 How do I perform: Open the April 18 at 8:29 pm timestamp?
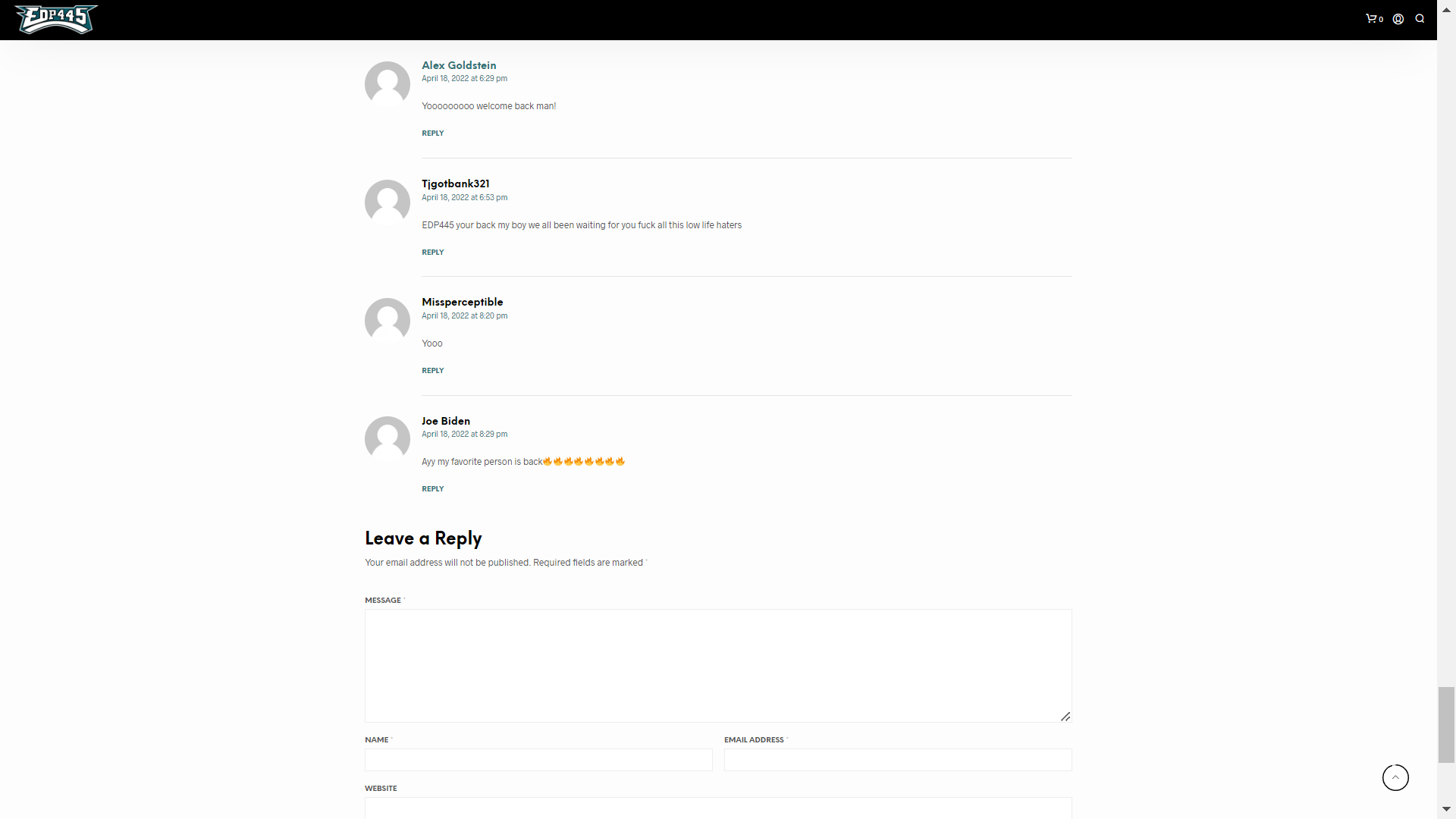[465, 435]
